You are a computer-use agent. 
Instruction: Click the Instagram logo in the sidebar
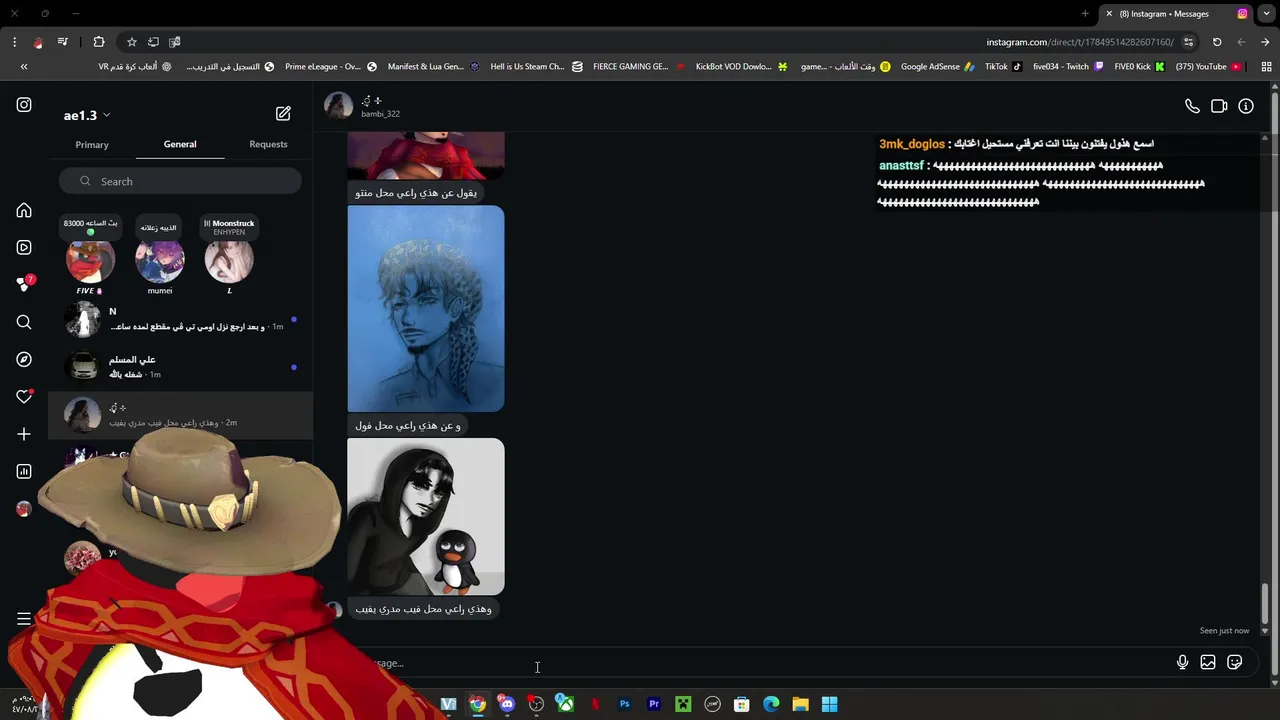[24, 105]
